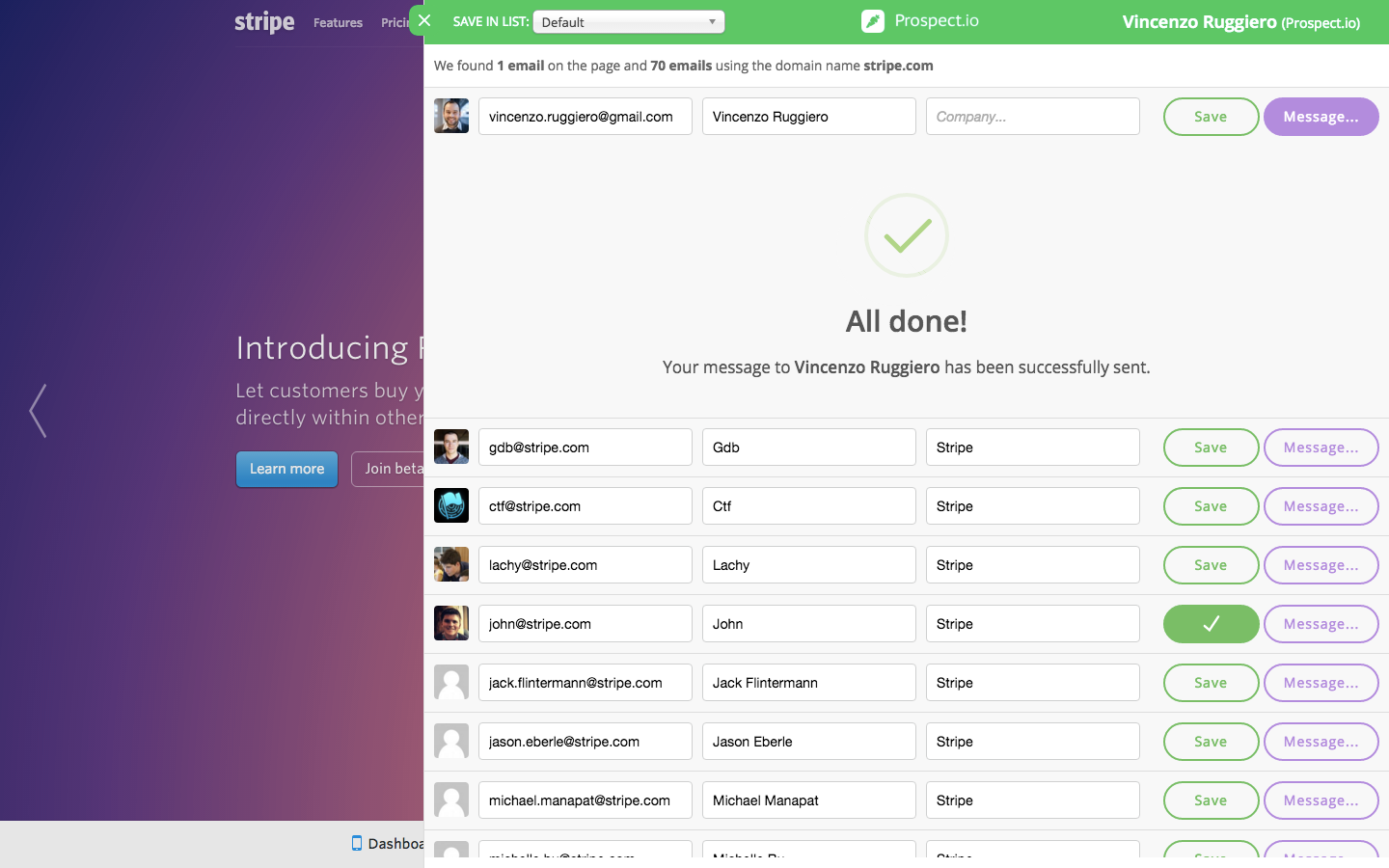This screenshot has width=1389, height=868.
Task: Edit the ctf@stripe.com email field
Action: (586, 506)
